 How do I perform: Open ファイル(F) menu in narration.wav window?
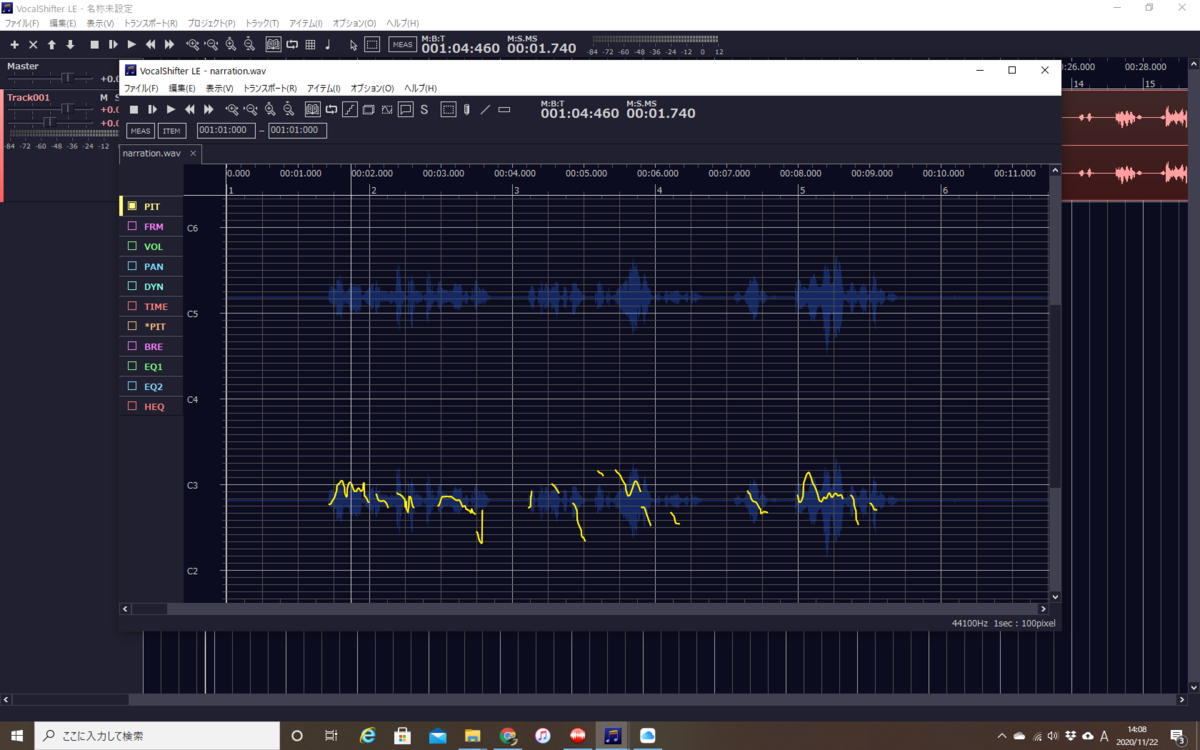[x=141, y=88]
